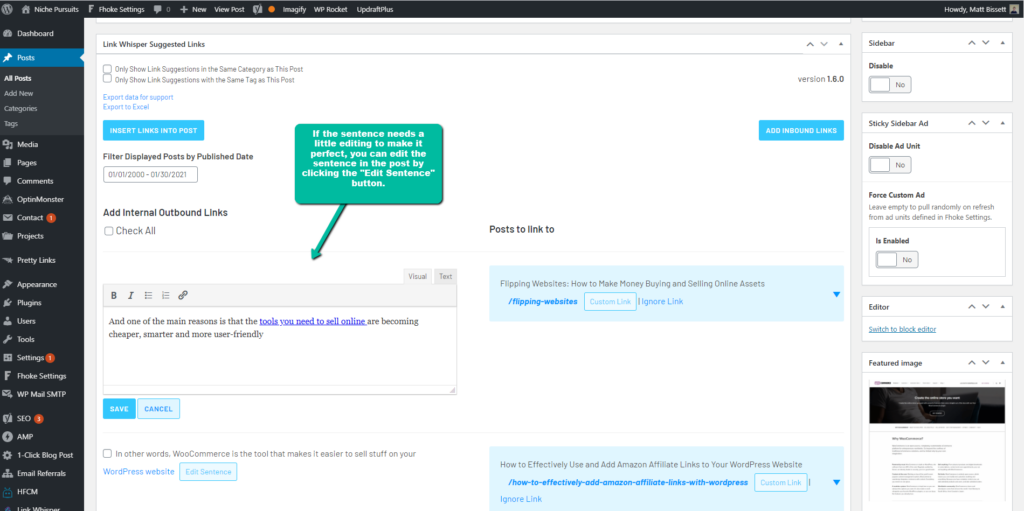Check the WooCommerce sentence suggestion checkbox
The height and width of the screenshot is (511, 1024).
(x=107, y=453)
